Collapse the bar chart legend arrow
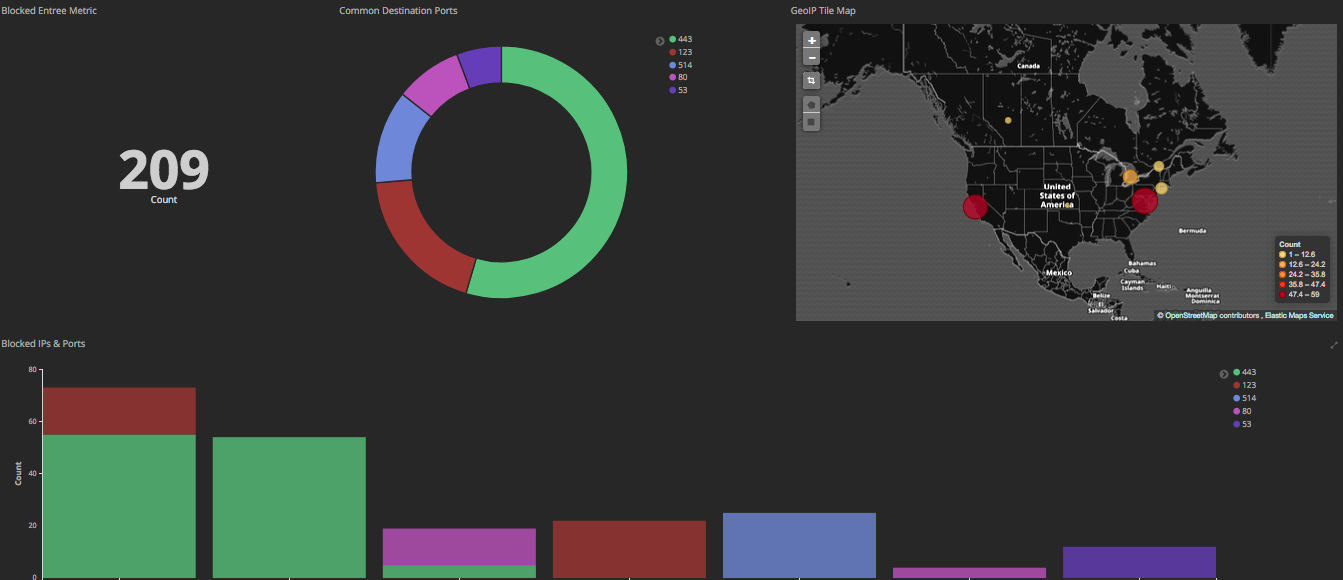 [x=1224, y=374]
